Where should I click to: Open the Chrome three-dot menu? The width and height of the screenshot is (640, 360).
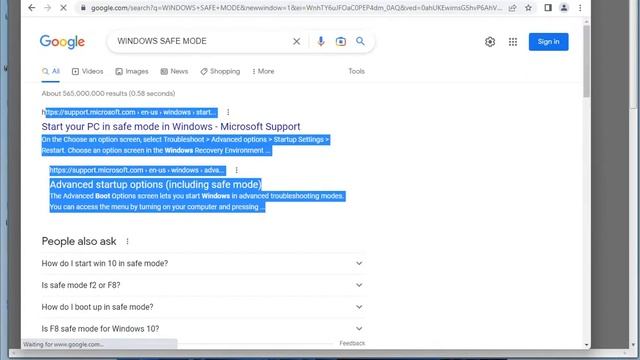tap(580, 8)
